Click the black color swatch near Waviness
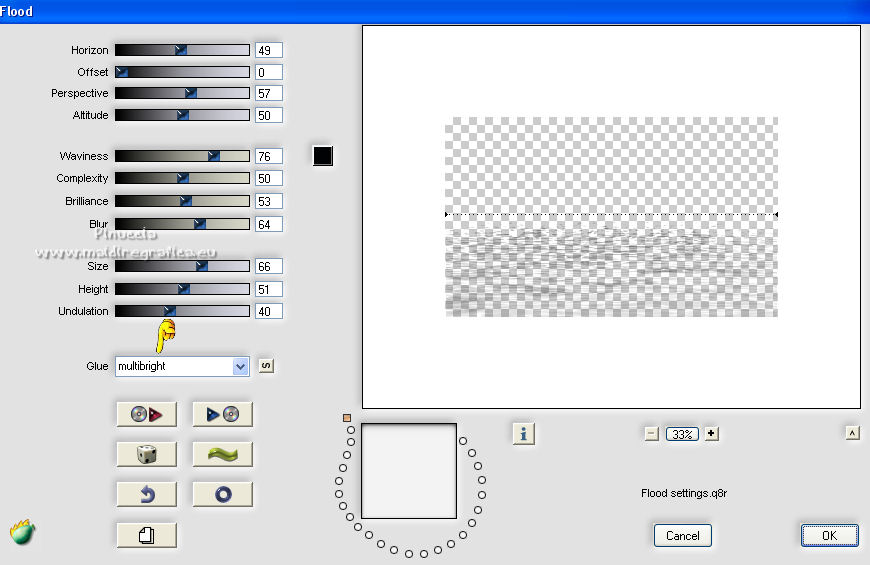The image size is (870, 565). [x=323, y=156]
